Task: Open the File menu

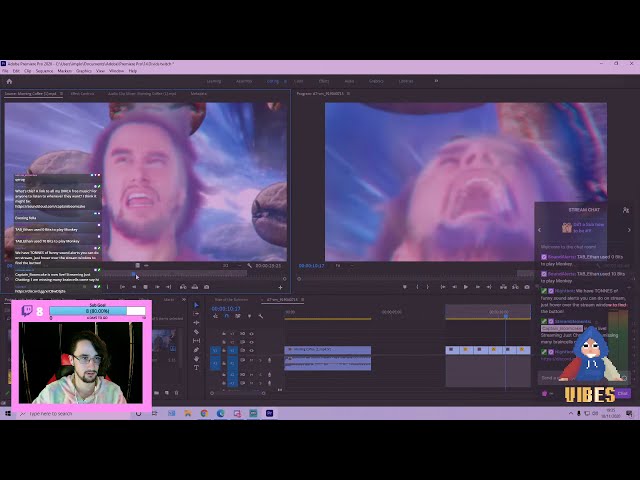Action: (5, 71)
